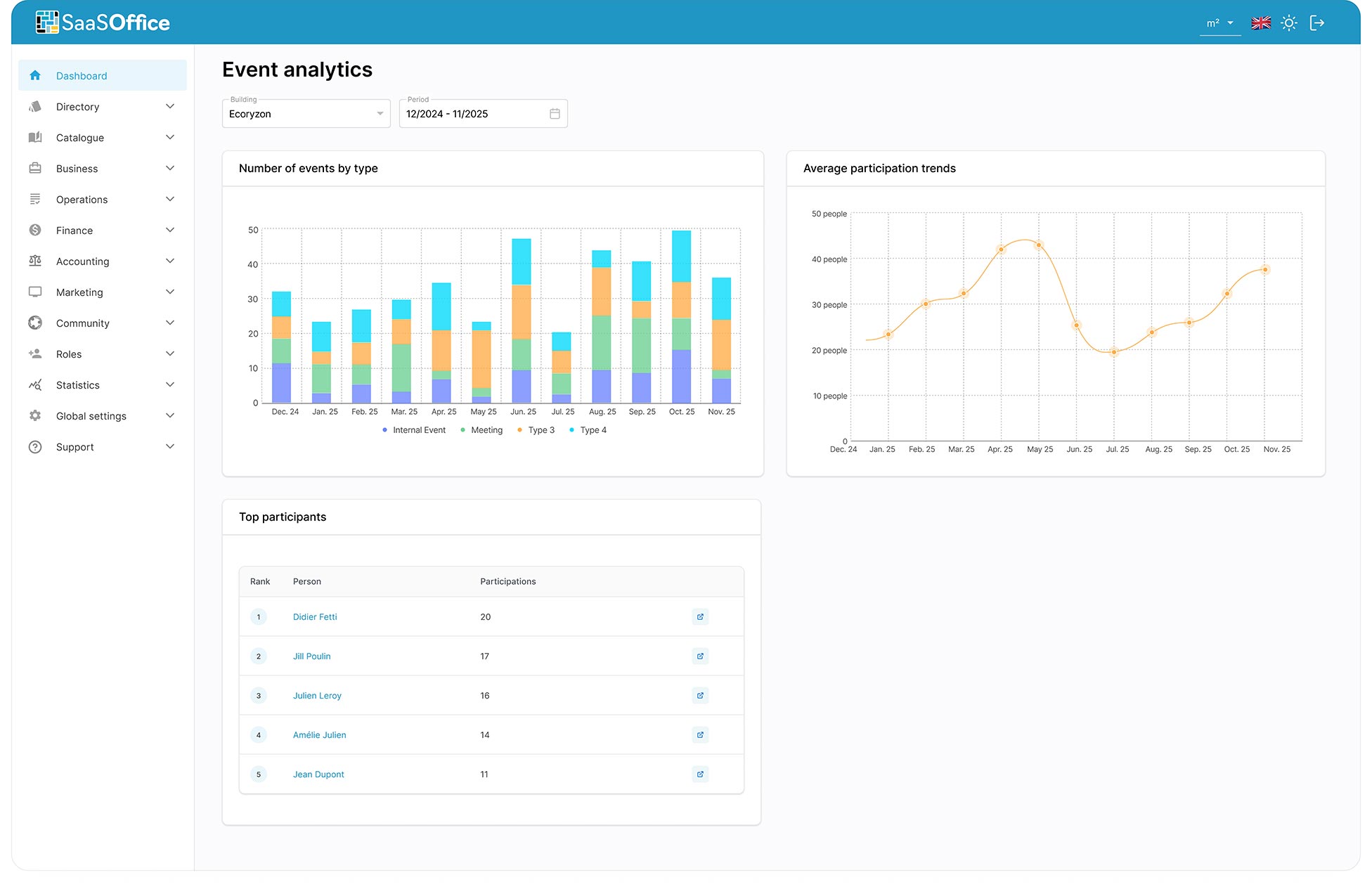The height and width of the screenshot is (894, 1372).
Task: Click the Oct. 25 stacked bar
Action: click(681, 316)
